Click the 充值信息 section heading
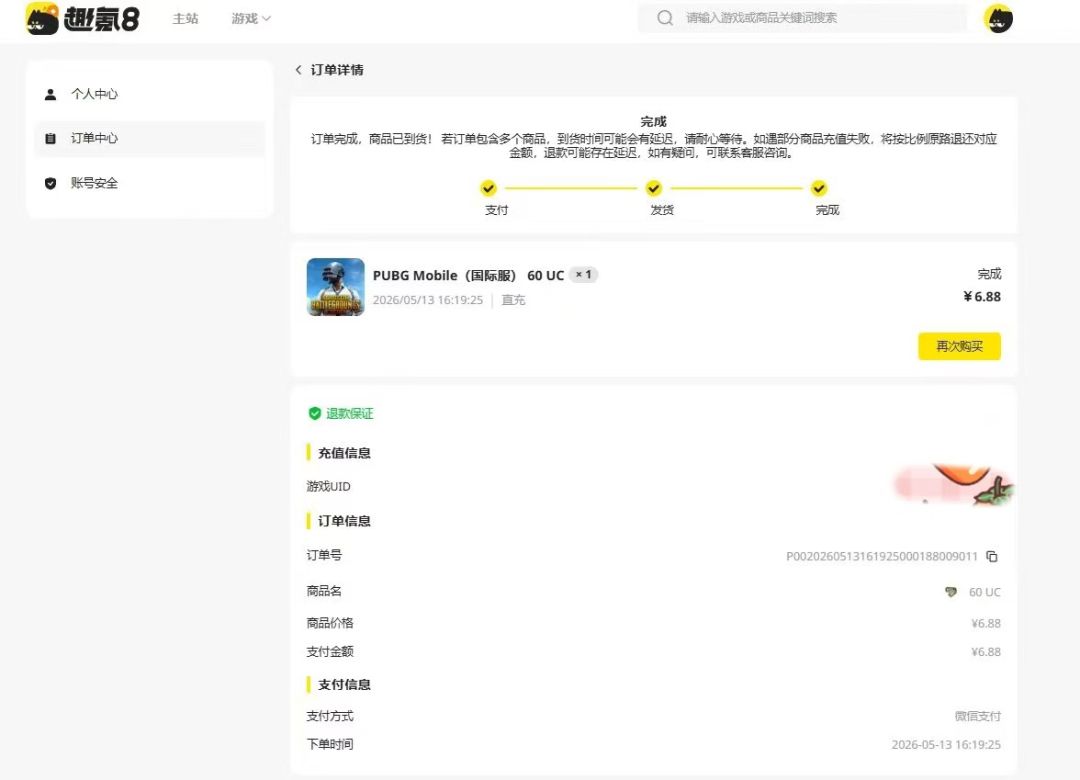The image size is (1080, 780). point(344,453)
